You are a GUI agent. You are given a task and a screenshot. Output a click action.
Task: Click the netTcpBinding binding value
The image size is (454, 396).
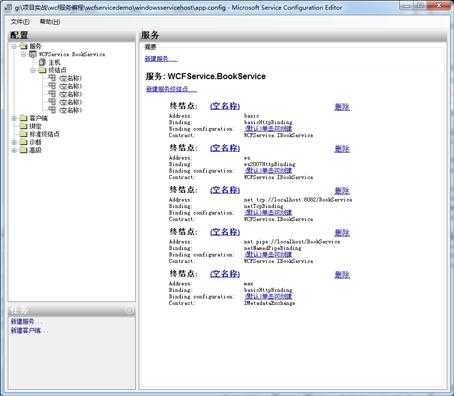click(x=263, y=206)
